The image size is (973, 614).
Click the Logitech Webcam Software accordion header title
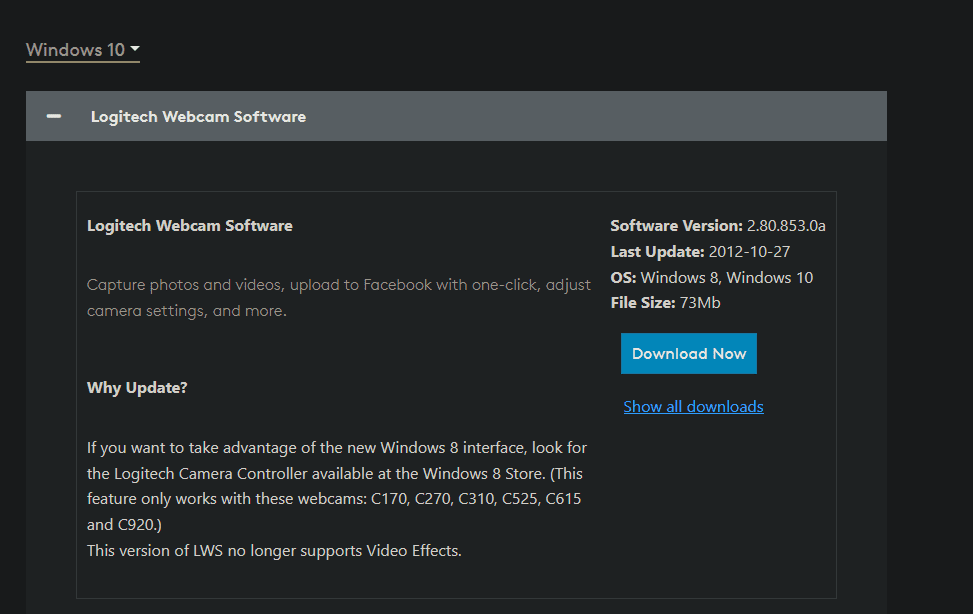point(198,117)
